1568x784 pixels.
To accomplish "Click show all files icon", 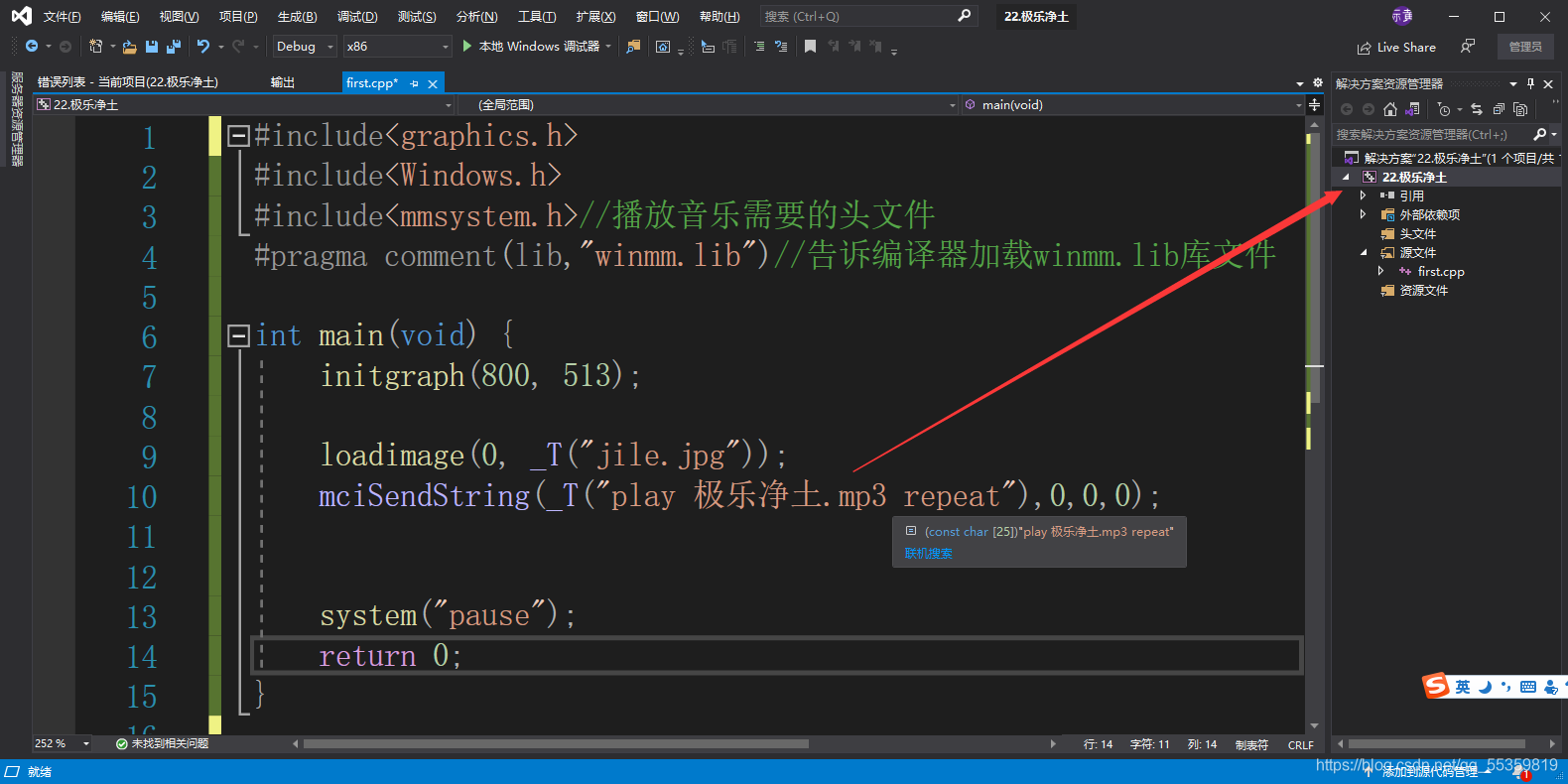I will [1520, 109].
